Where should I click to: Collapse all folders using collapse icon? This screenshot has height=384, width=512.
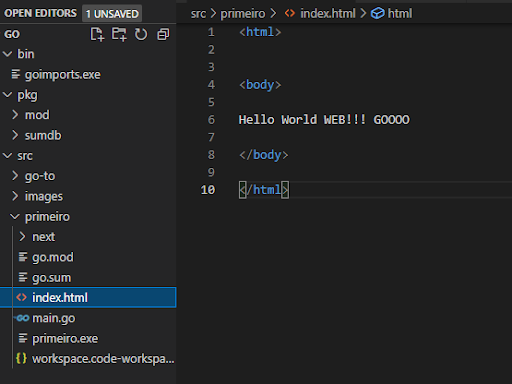(x=163, y=34)
